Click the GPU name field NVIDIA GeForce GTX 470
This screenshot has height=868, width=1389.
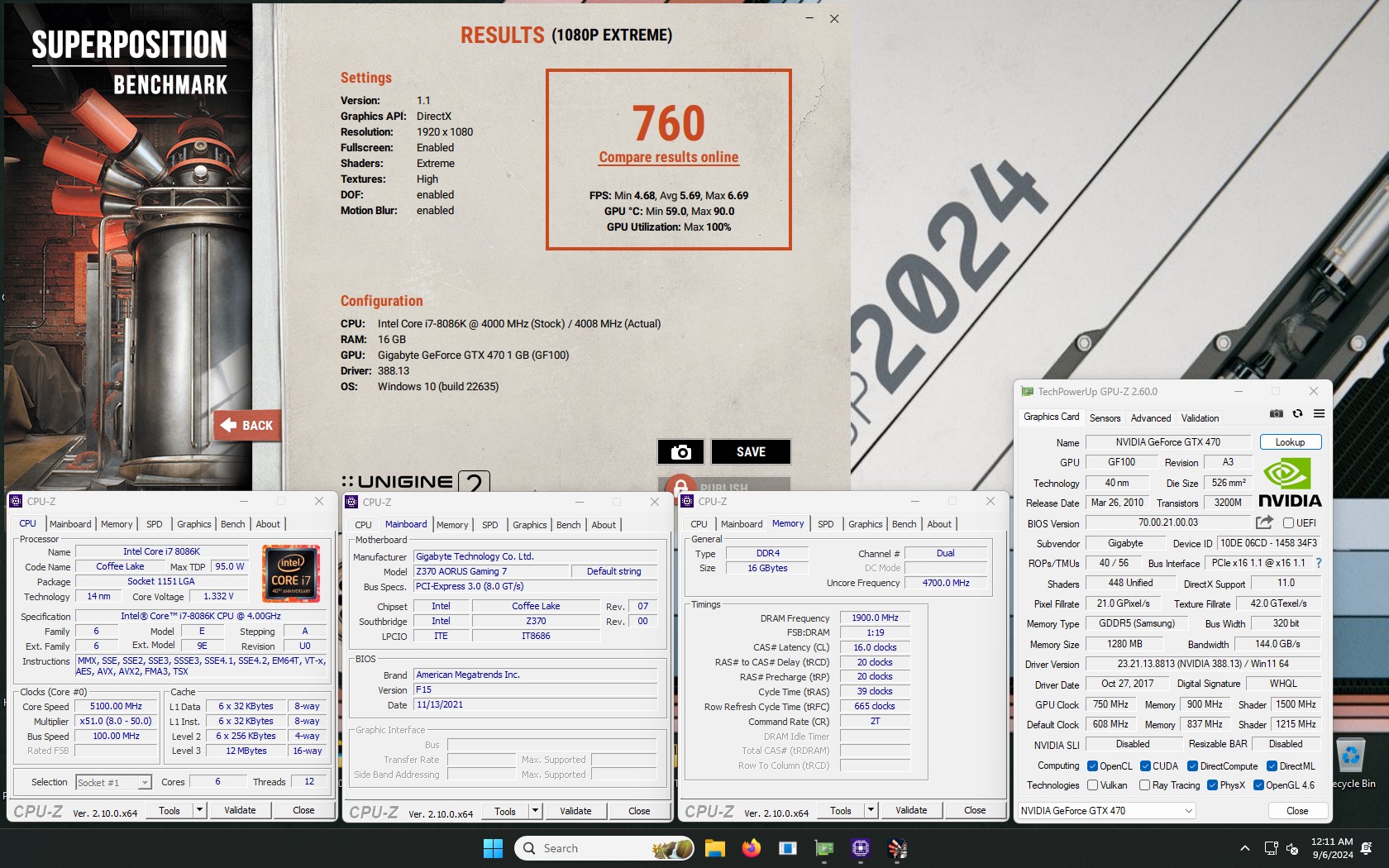click(1167, 442)
